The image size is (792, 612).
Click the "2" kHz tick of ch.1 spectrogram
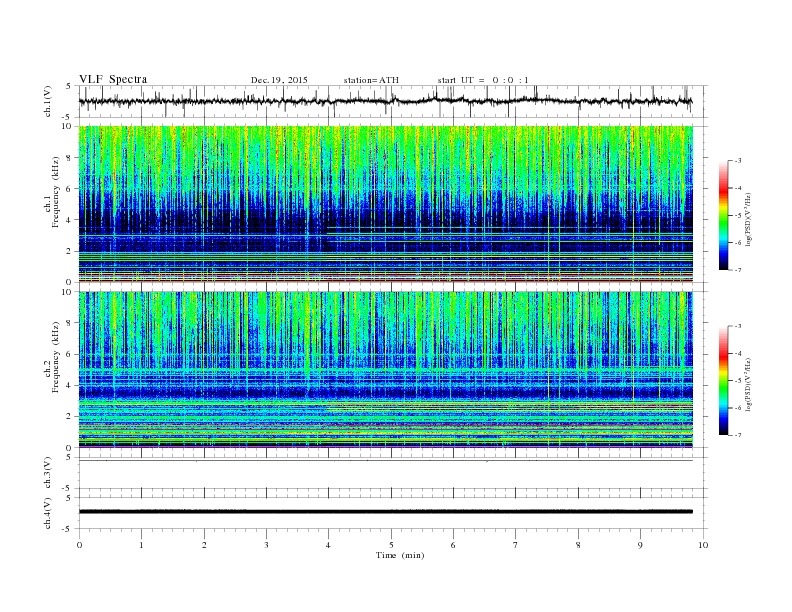(70, 251)
